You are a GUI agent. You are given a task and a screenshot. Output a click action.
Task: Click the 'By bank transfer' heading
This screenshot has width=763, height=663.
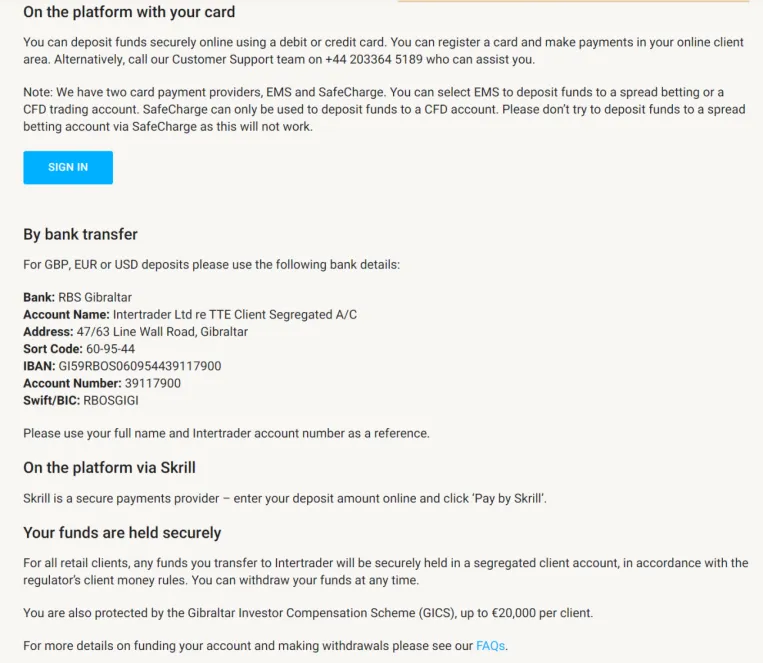coord(80,234)
